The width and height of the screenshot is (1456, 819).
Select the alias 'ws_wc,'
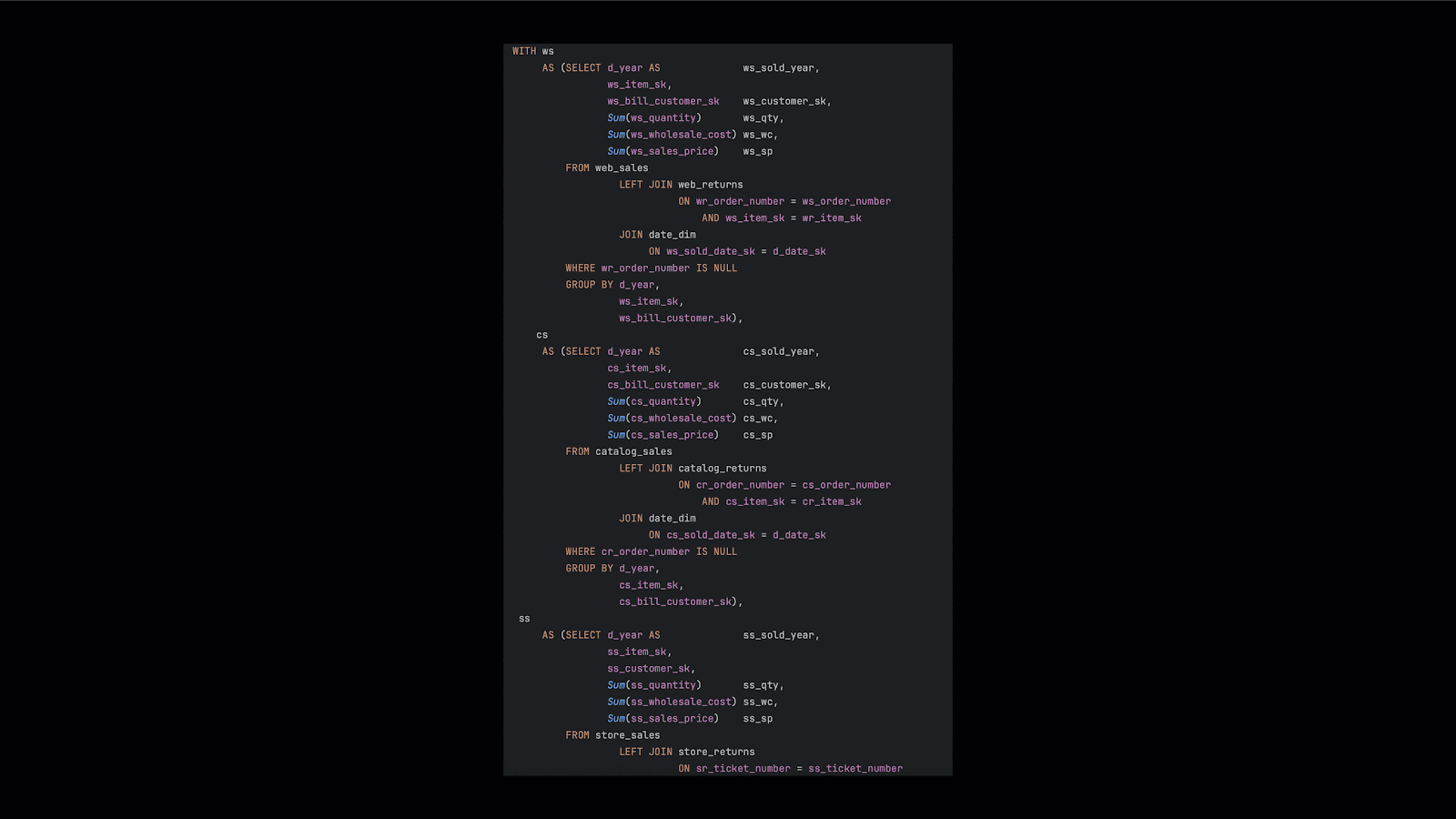[760, 135]
